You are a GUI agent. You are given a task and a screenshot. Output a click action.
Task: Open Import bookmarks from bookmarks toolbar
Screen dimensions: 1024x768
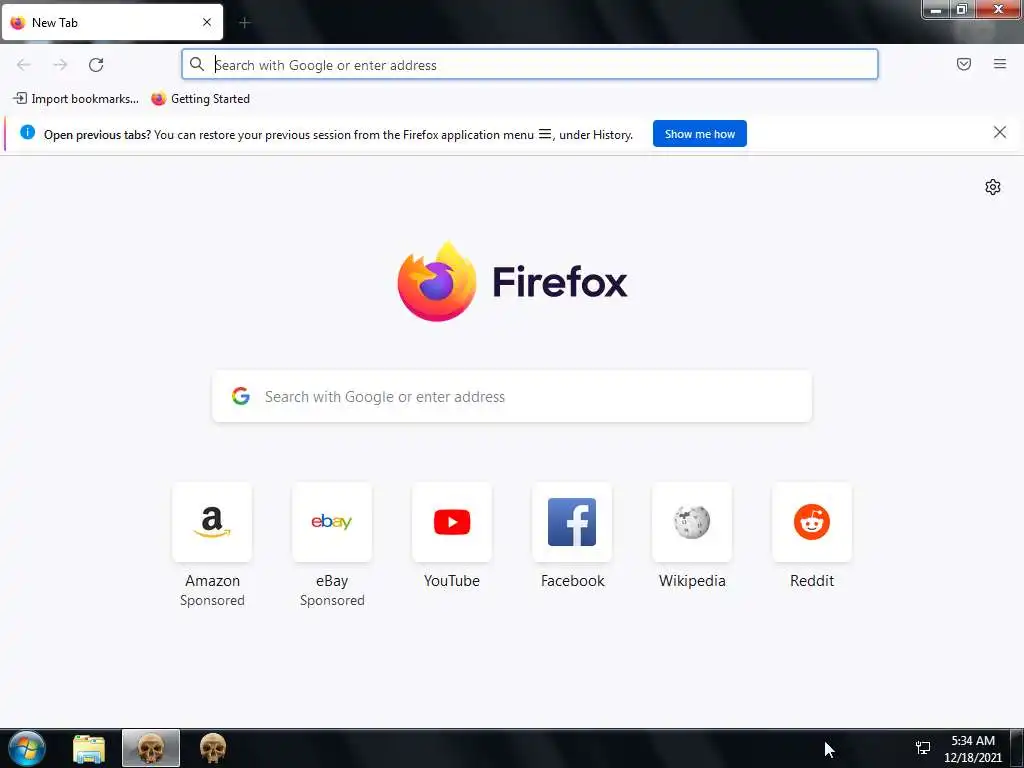[76, 99]
